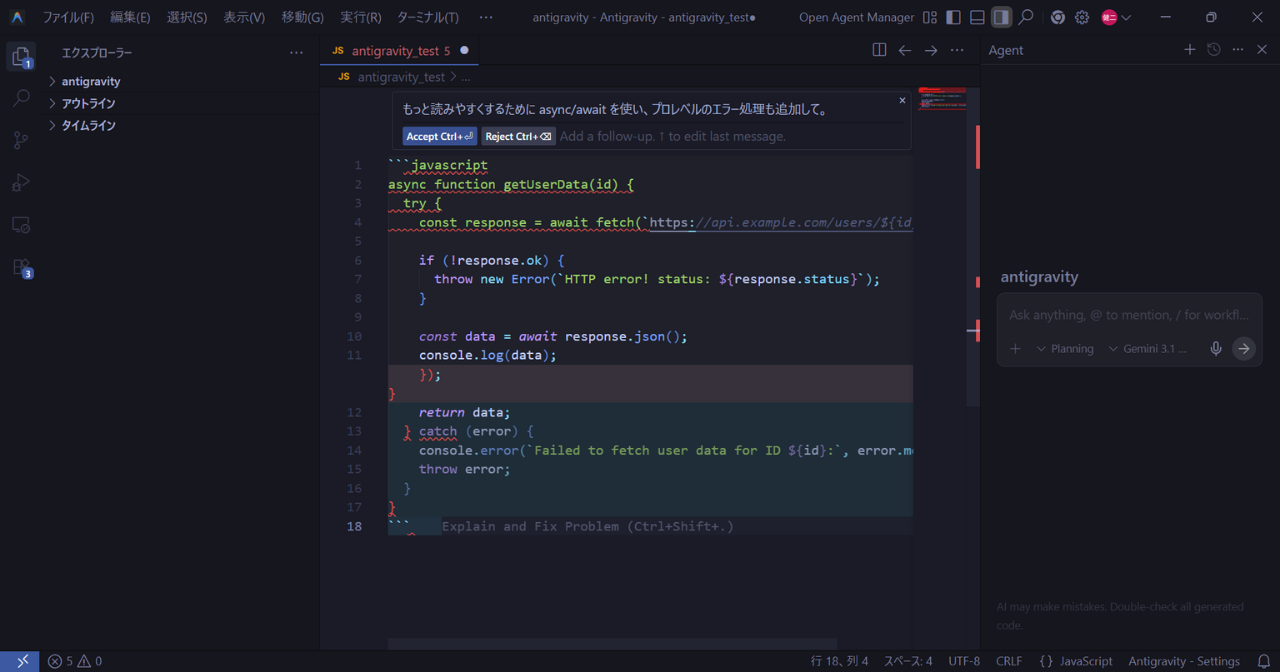Image resolution: width=1280 pixels, height=672 pixels.
Task: Open the 実行(R) menu
Action: tap(360, 17)
